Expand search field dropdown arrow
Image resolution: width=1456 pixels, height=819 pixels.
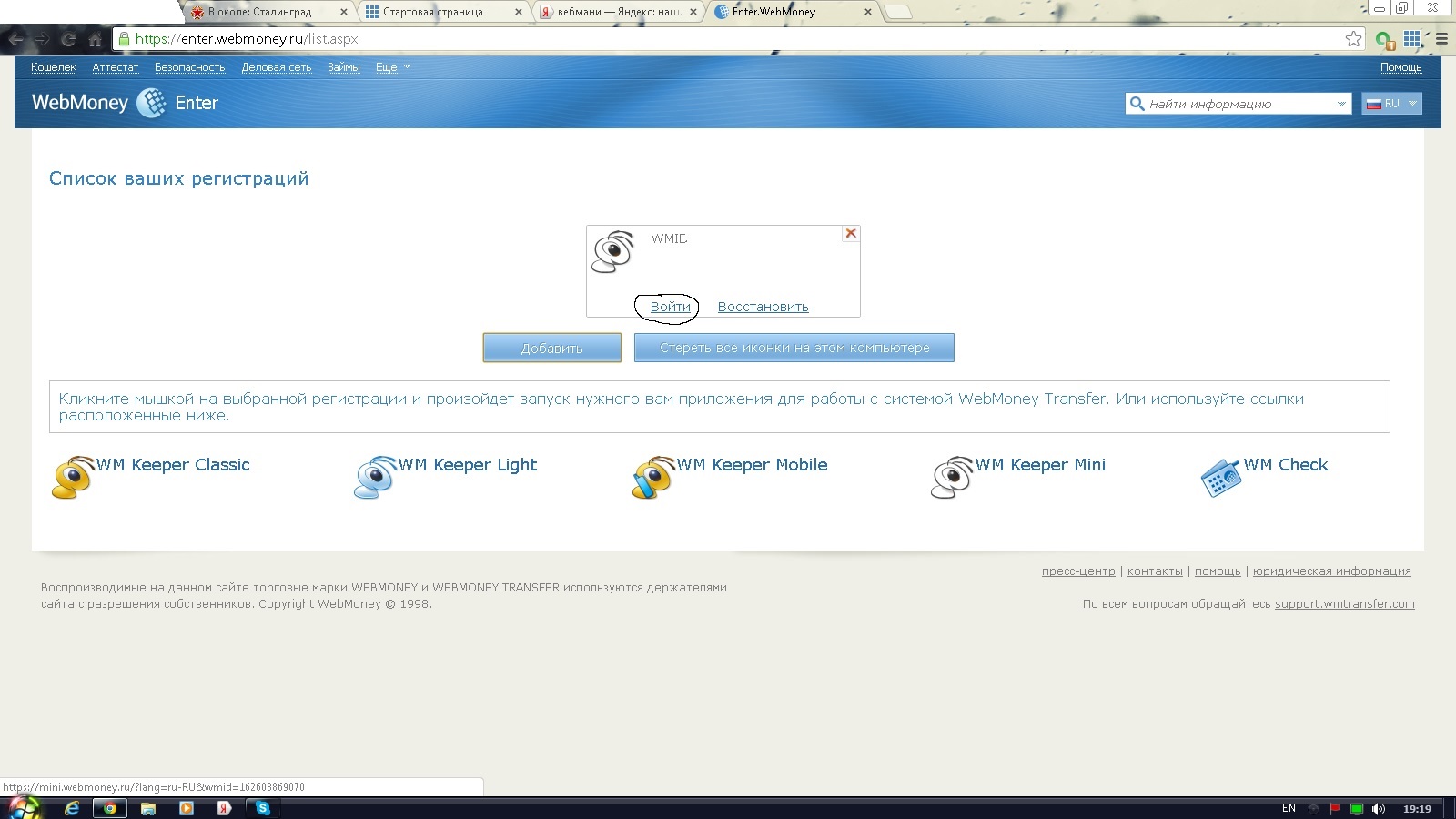(x=1341, y=104)
